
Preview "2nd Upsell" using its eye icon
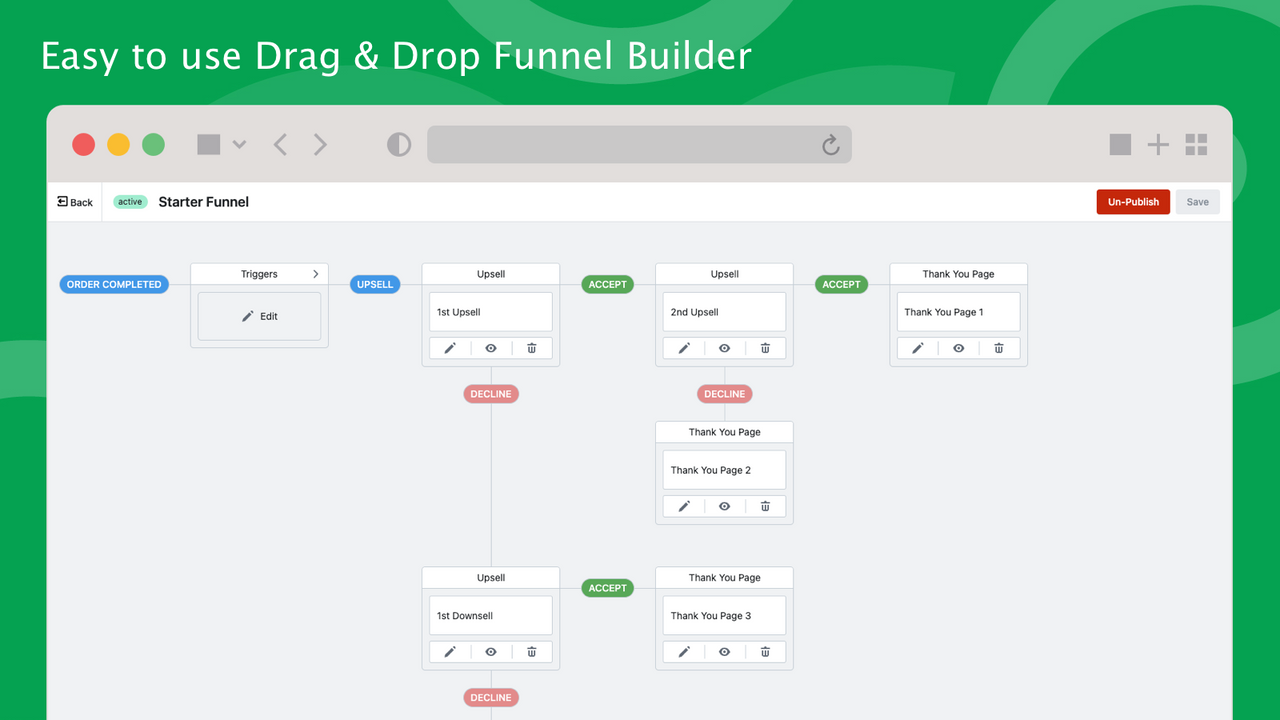pos(724,347)
